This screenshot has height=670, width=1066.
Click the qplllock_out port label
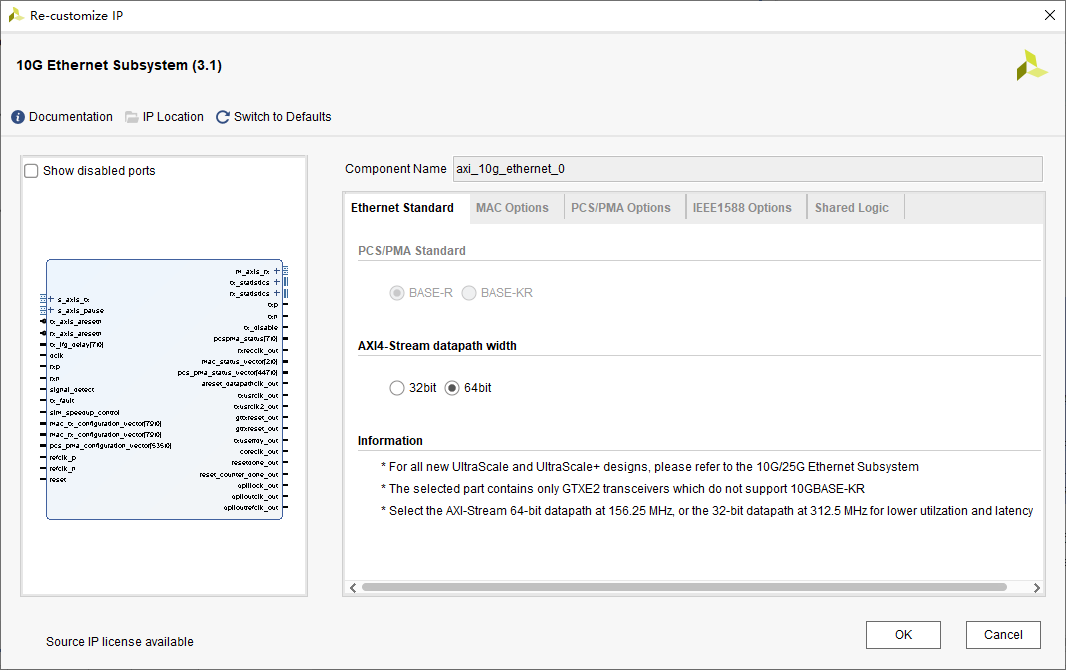(x=258, y=486)
